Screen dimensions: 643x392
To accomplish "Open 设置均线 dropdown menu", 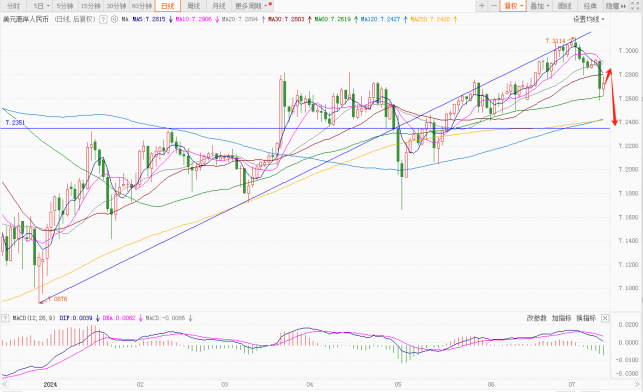I will [588, 19].
